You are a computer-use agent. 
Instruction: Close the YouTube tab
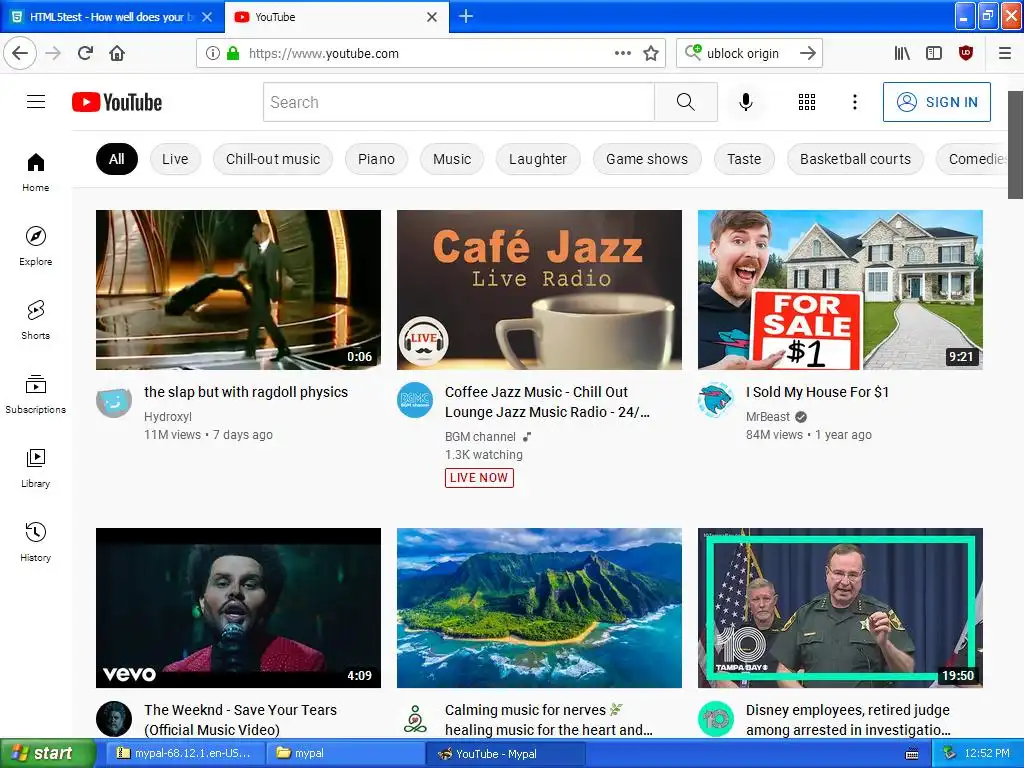[432, 17]
